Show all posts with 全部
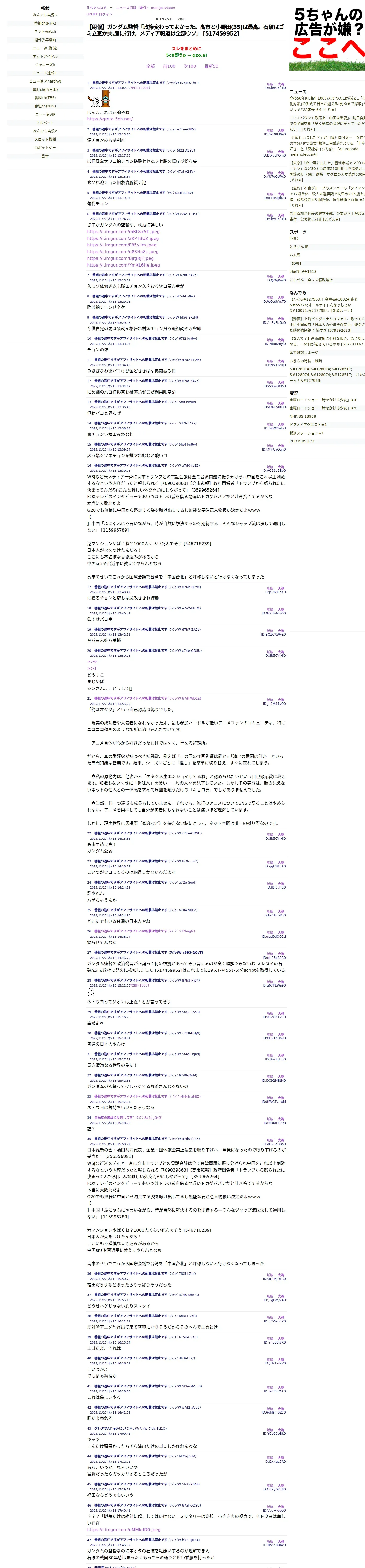The image size is (365, 1568). point(151,66)
